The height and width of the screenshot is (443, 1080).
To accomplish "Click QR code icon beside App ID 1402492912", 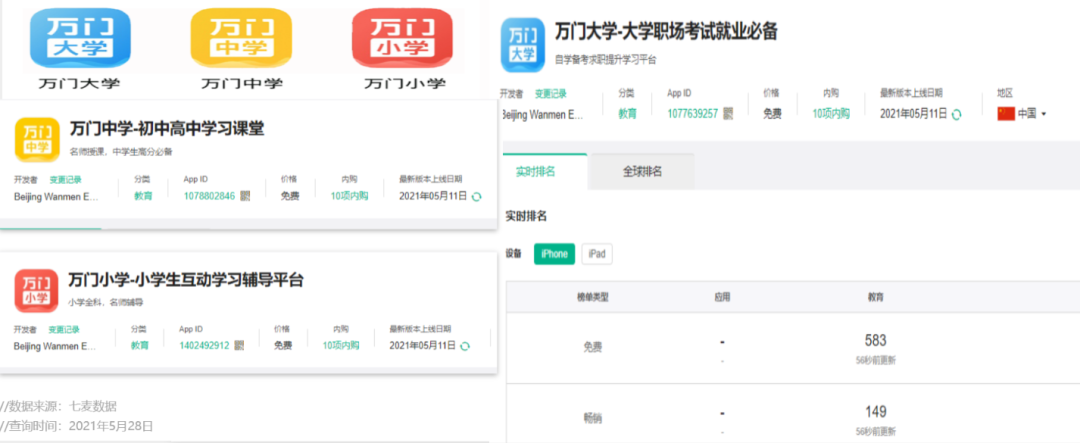I will [240, 346].
